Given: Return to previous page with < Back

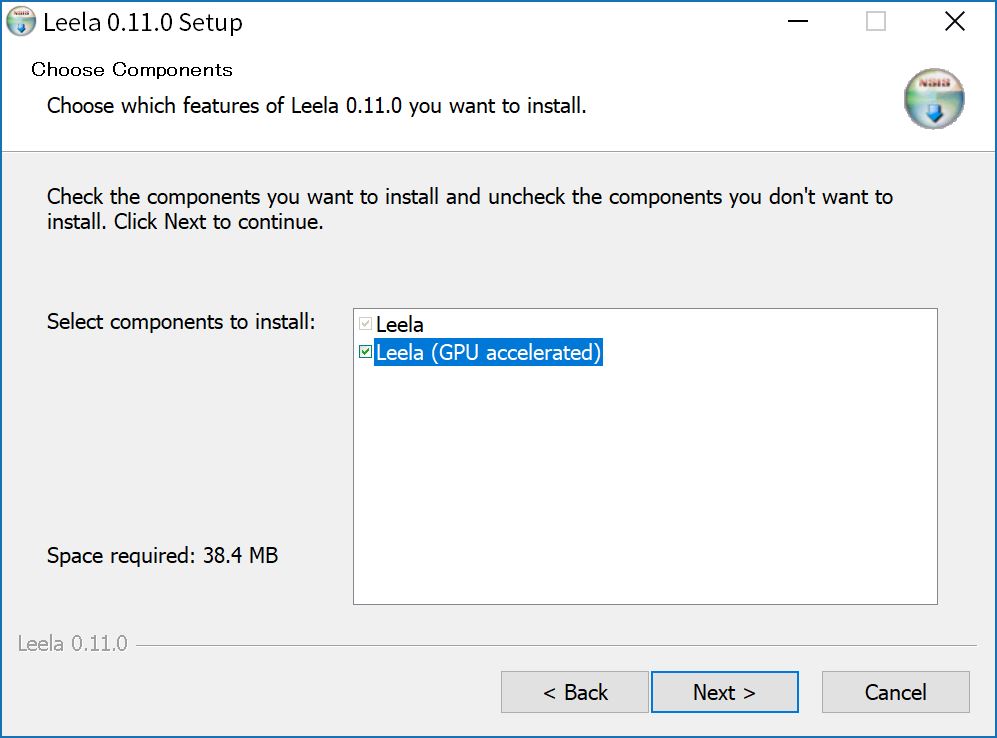Looking at the screenshot, I should (575, 692).
